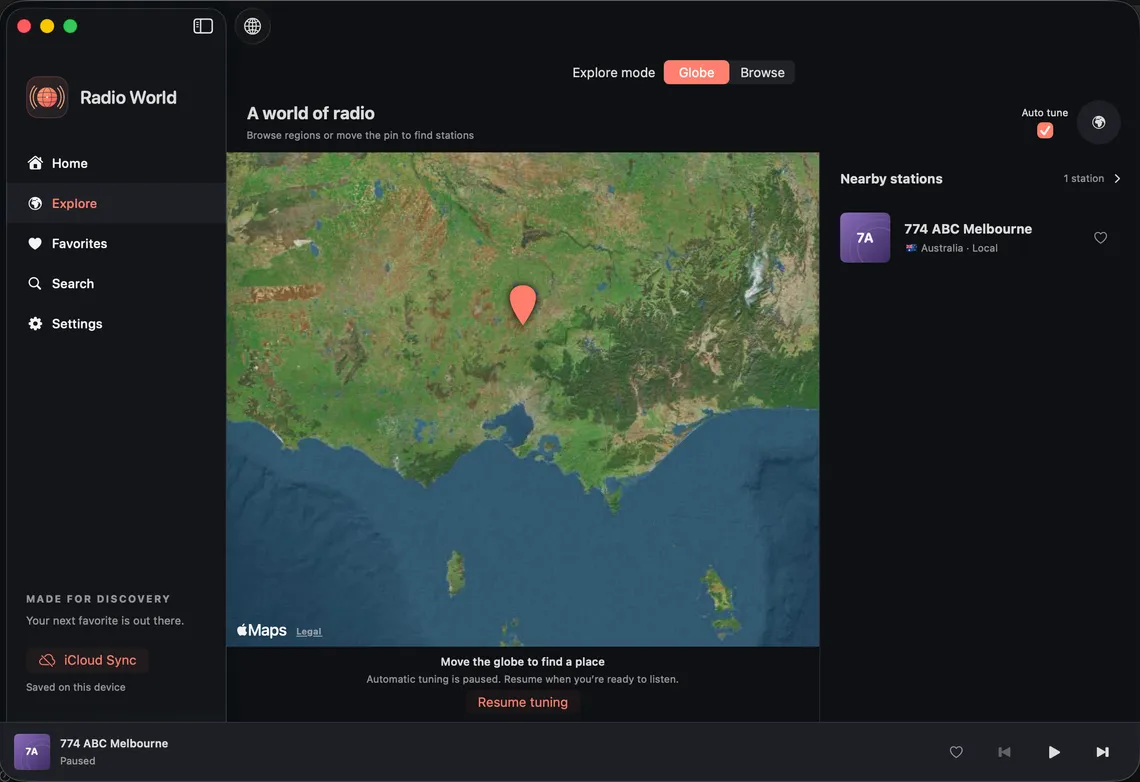Image resolution: width=1140 pixels, height=782 pixels.
Task: Click the Paused status text
Action: tap(78, 761)
